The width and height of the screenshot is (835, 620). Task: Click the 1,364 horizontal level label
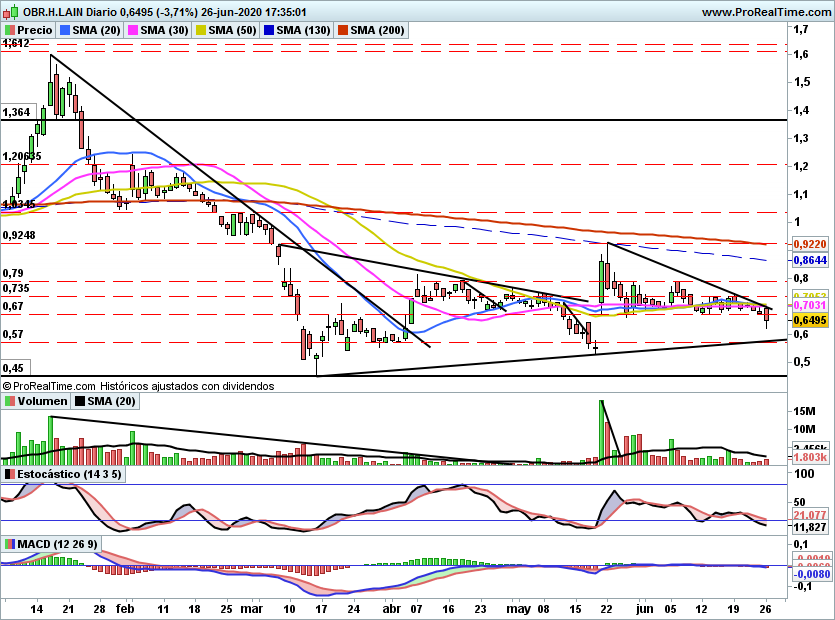click(x=19, y=112)
